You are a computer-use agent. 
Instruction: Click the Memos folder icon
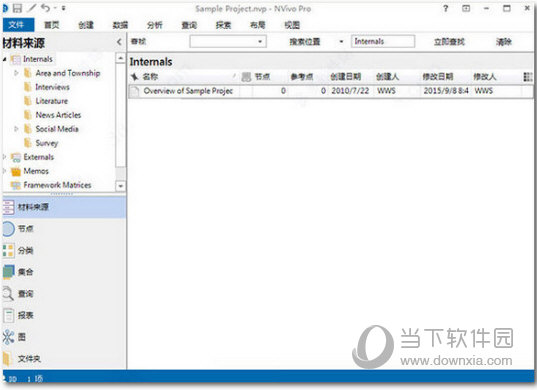16,171
